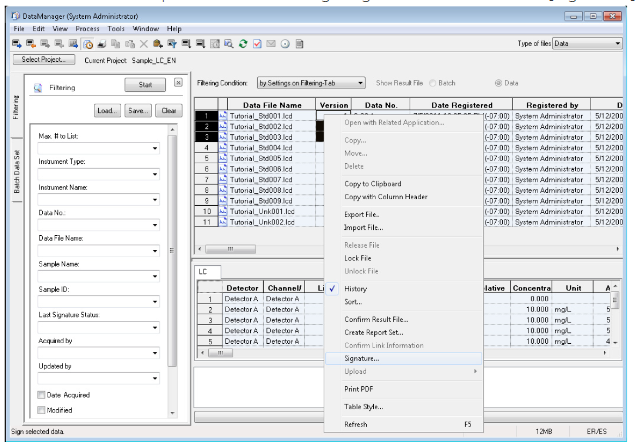This screenshot has height=448, width=638.
Task: Click the Clear button
Action: 169,110
